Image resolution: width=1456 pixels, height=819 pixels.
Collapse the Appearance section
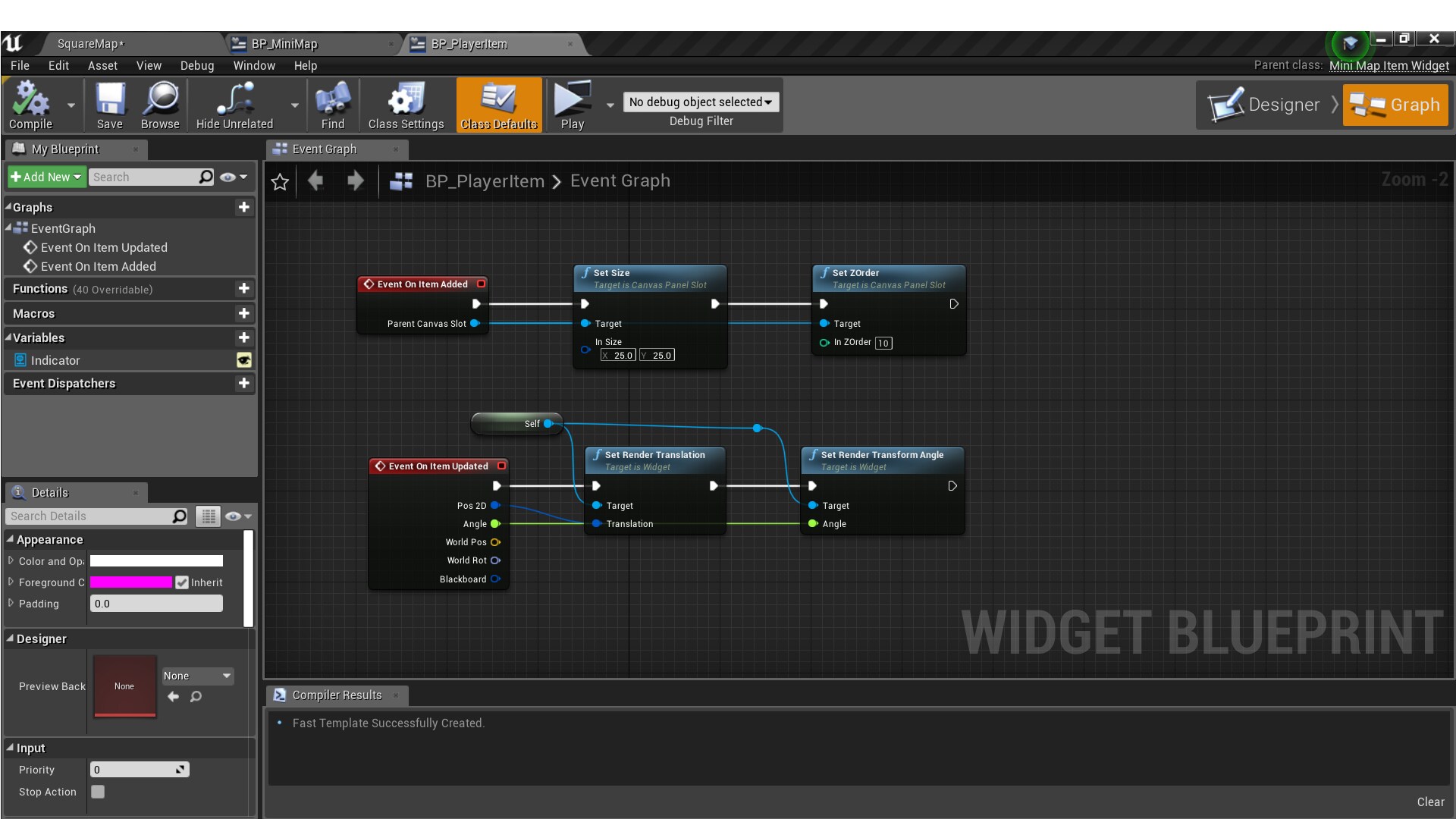pos(11,539)
